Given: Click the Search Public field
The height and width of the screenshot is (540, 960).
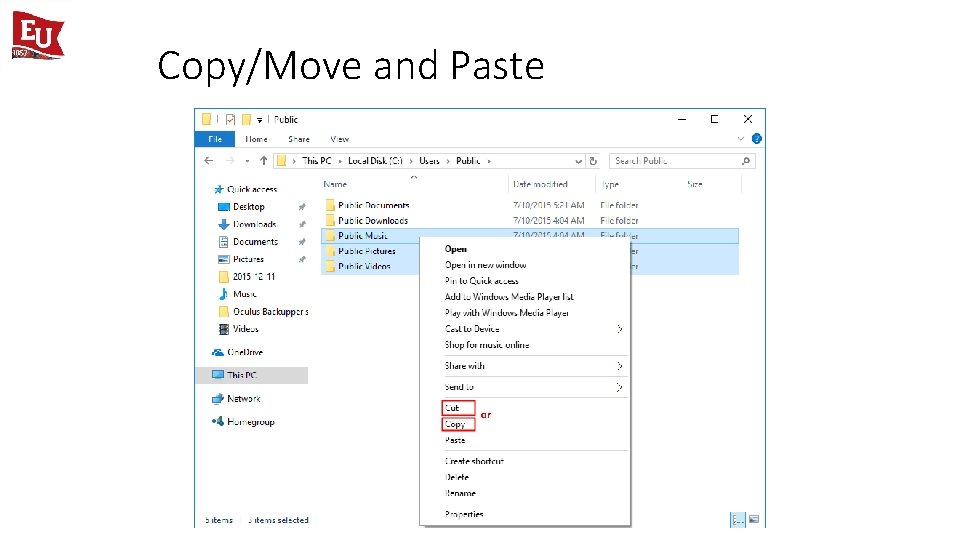Looking at the screenshot, I should pos(682,160).
